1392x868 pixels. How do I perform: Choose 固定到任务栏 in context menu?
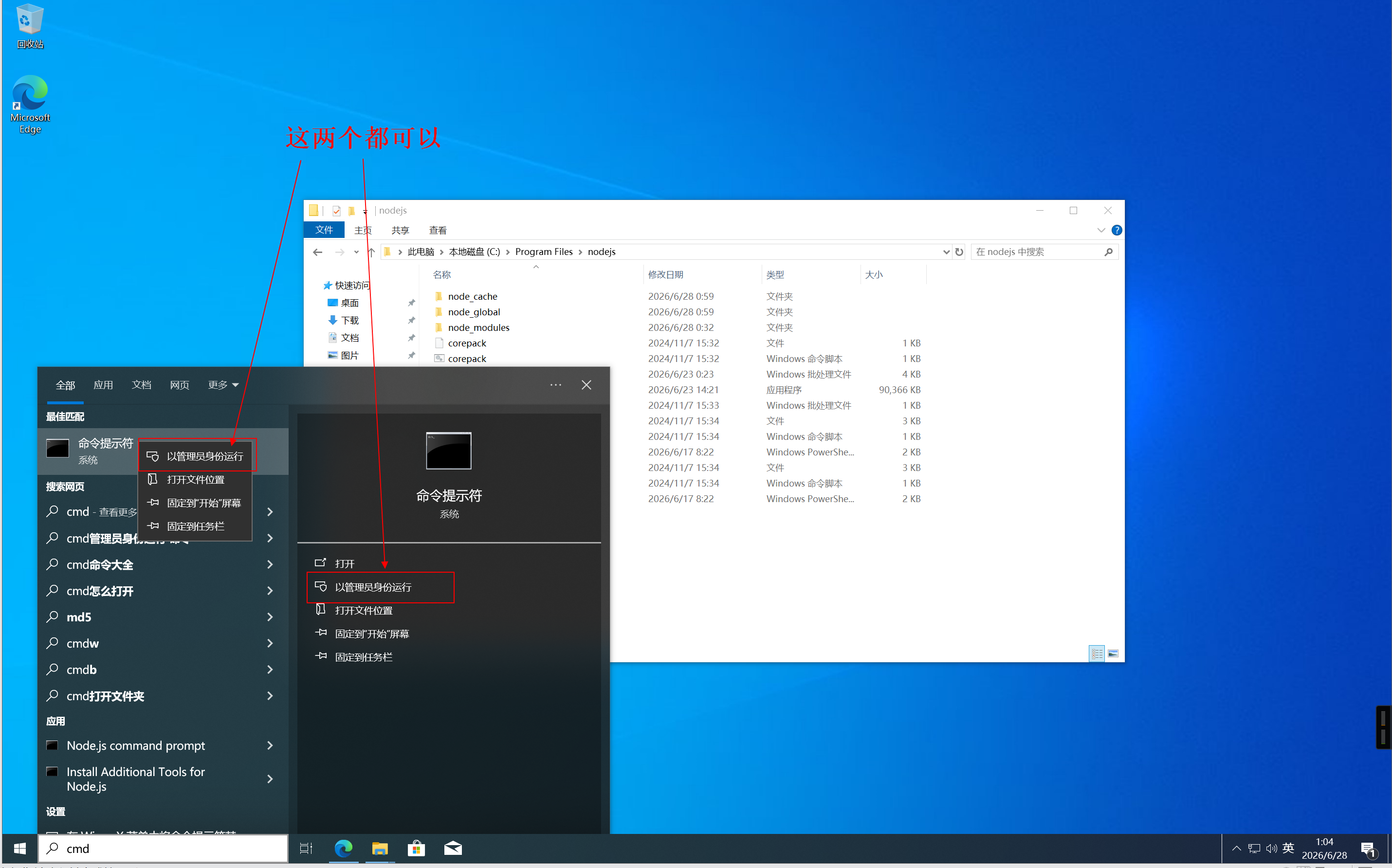[196, 526]
